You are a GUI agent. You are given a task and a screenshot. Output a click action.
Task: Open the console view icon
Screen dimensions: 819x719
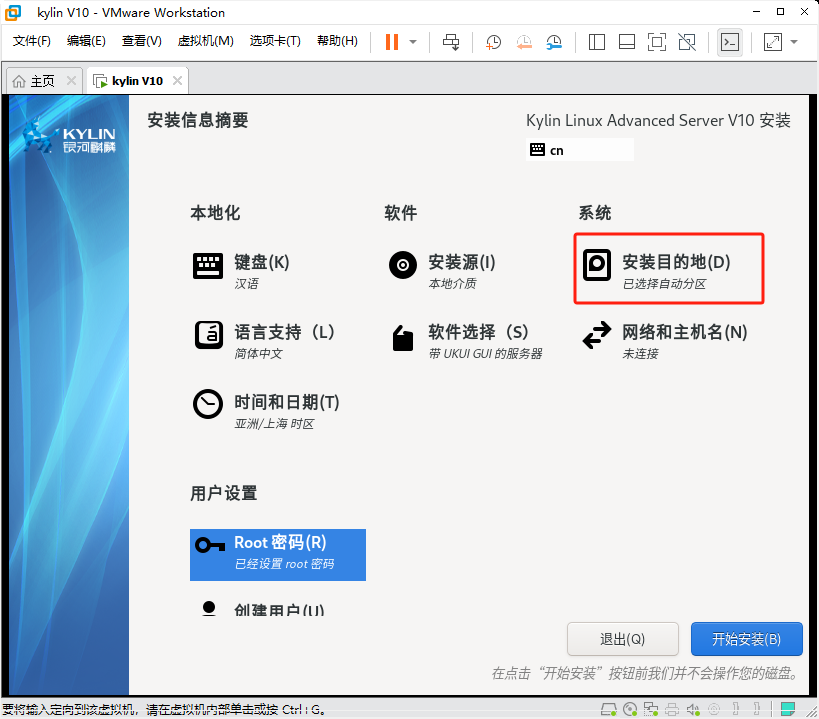point(730,42)
